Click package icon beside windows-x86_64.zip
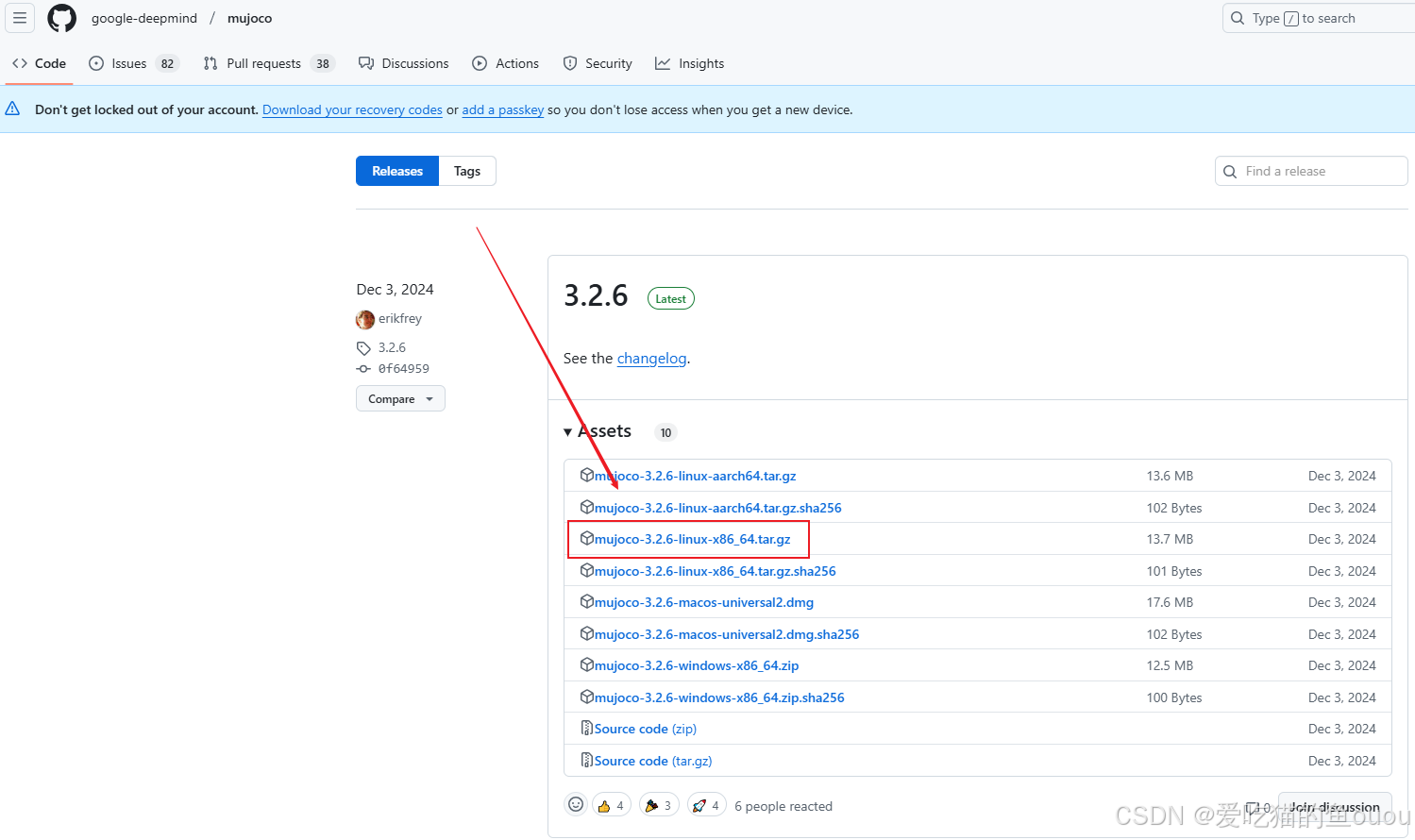Image resolution: width=1415 pixels, height=840 pixels. click(x=587, y=664)
